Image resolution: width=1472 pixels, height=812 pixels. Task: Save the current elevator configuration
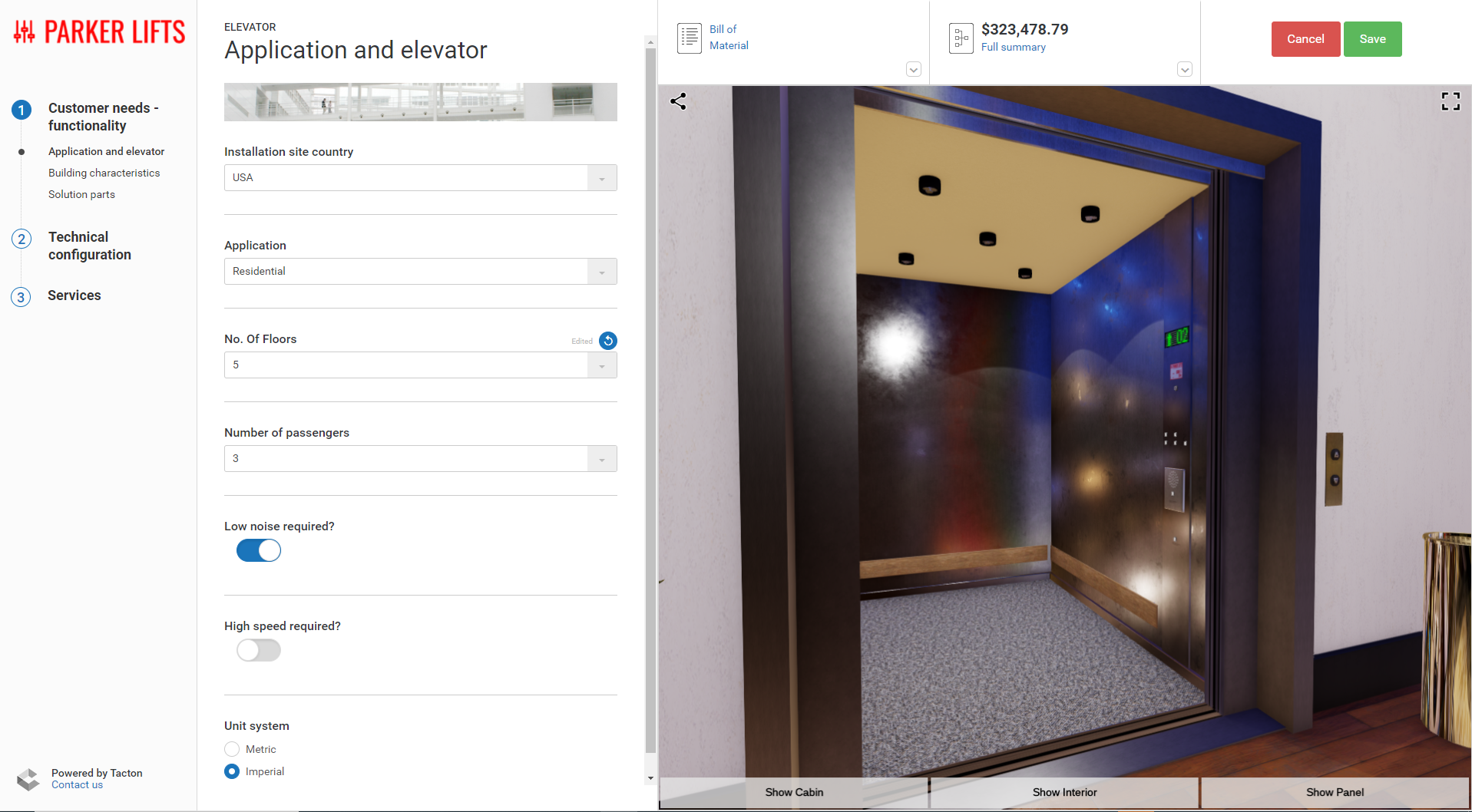(x=1372, y=38)
